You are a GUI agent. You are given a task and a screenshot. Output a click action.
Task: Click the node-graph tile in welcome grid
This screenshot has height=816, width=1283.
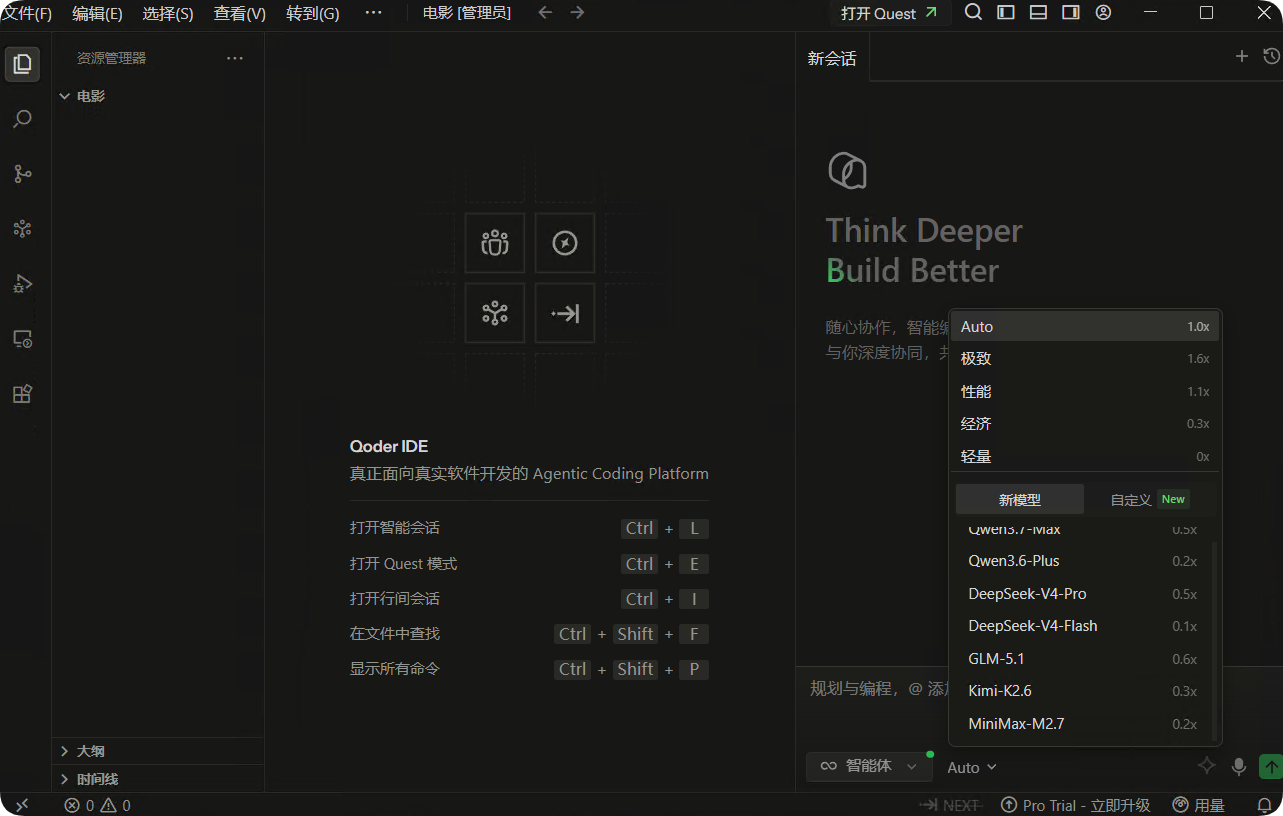pos(495,313)
